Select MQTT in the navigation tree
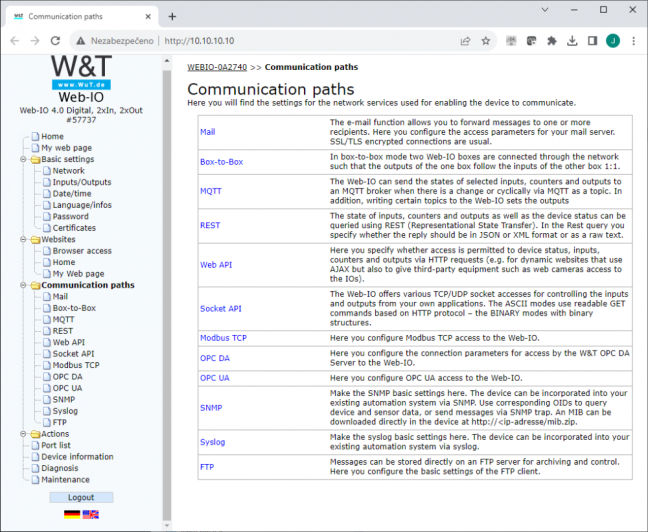This screenshot has width=648, height=532. [63, 320]
